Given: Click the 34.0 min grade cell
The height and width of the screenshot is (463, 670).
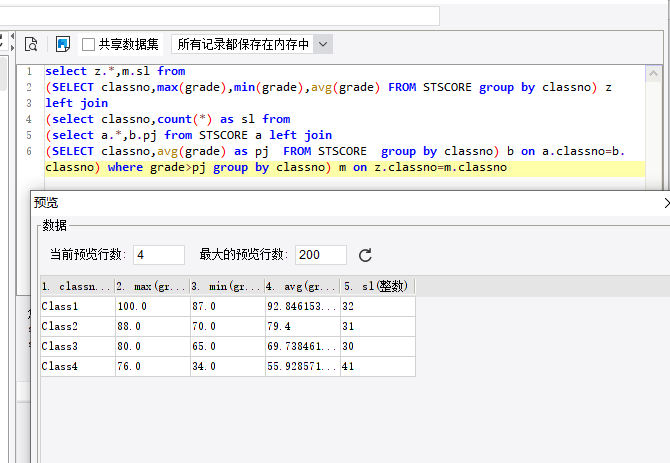Looking at the screenshot, I should coord(228,366).
